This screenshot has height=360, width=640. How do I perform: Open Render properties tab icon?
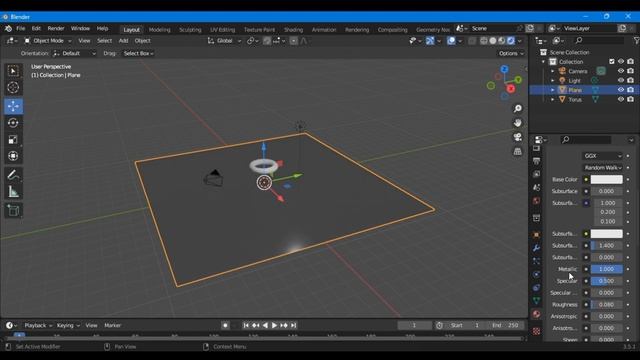536,148
